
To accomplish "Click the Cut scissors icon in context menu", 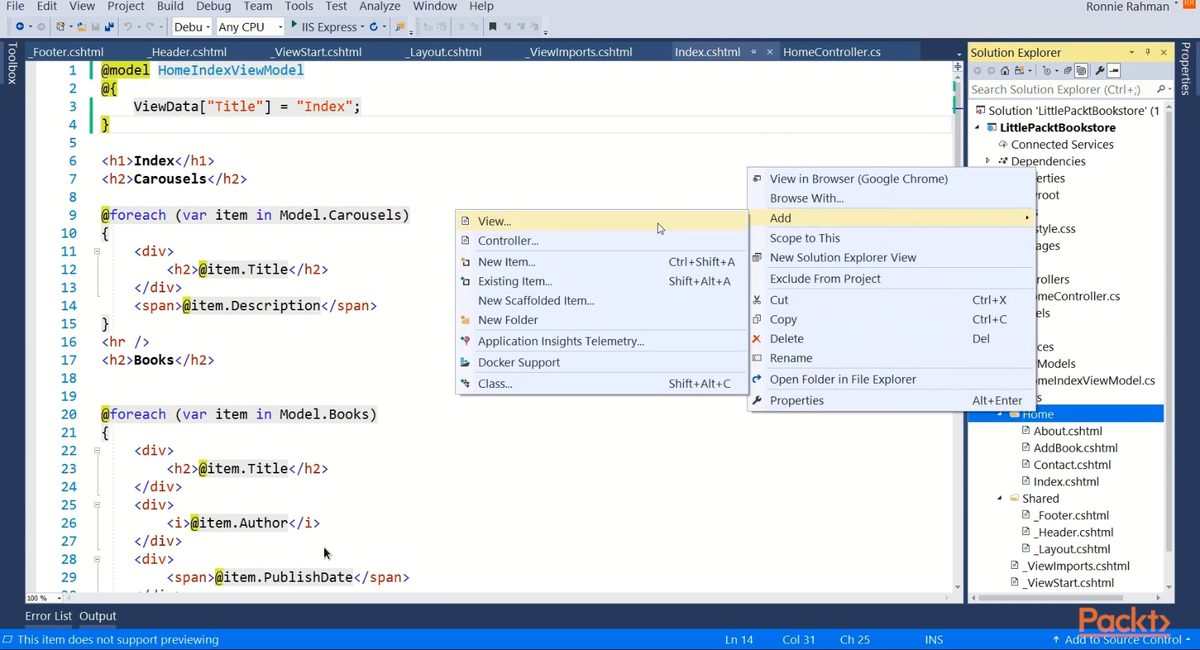I will pos(757,299).
